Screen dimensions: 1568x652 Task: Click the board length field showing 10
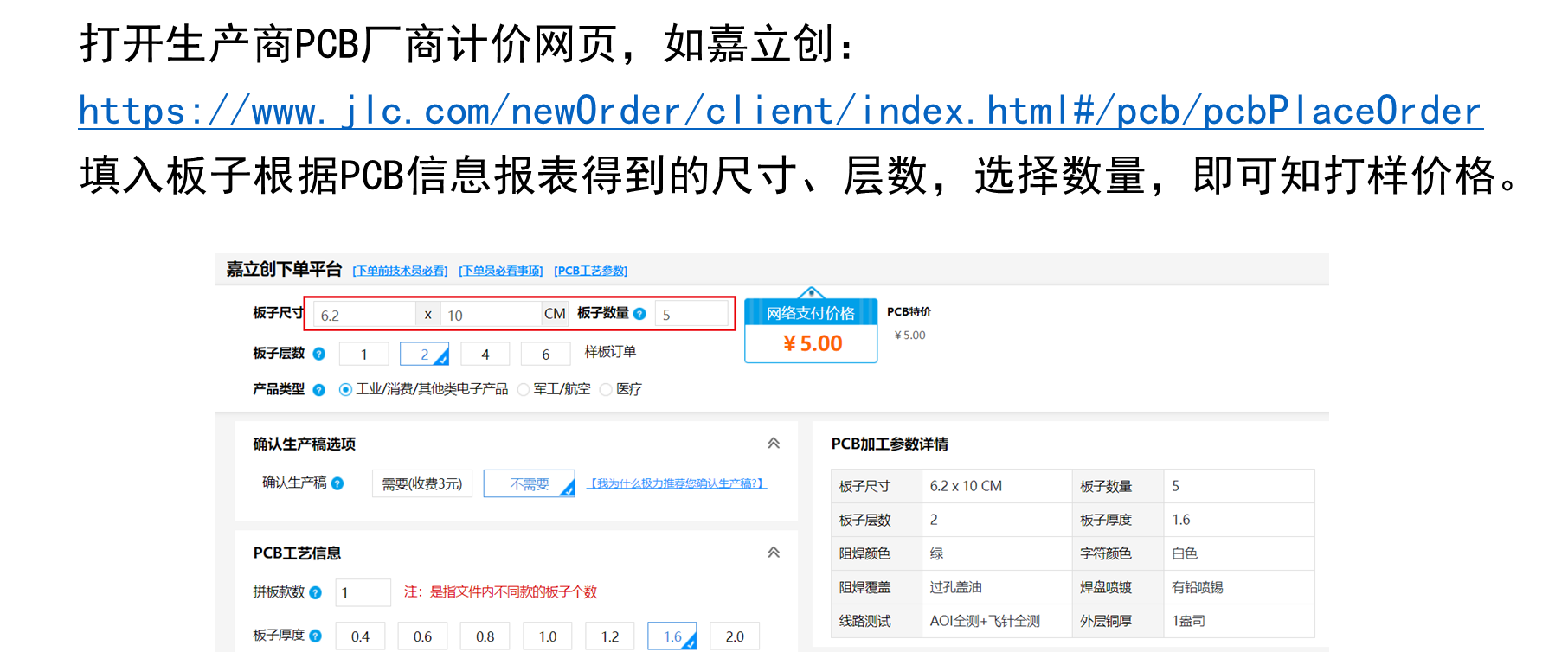point(491,315)
